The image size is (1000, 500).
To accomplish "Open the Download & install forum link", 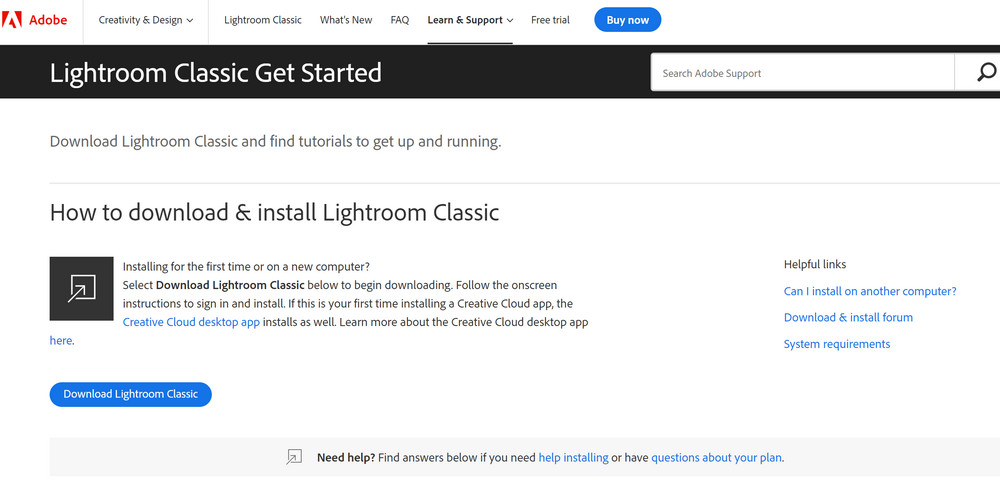I will [x=848, y=318].
